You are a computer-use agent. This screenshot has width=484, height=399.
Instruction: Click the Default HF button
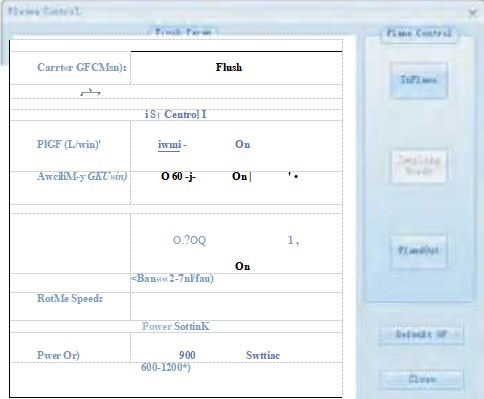pyautogui.click(x=421, y=334)
